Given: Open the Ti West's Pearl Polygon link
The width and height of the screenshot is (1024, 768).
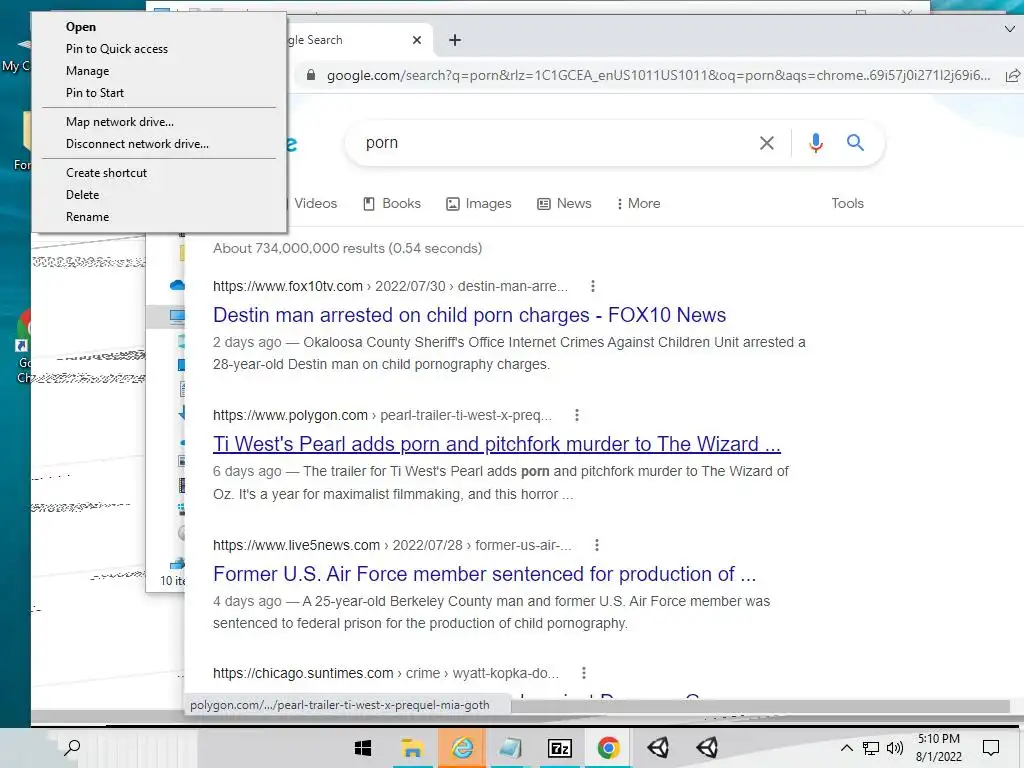Looking at the screenshot, I should pyautogui.click(x=496, y=444).
